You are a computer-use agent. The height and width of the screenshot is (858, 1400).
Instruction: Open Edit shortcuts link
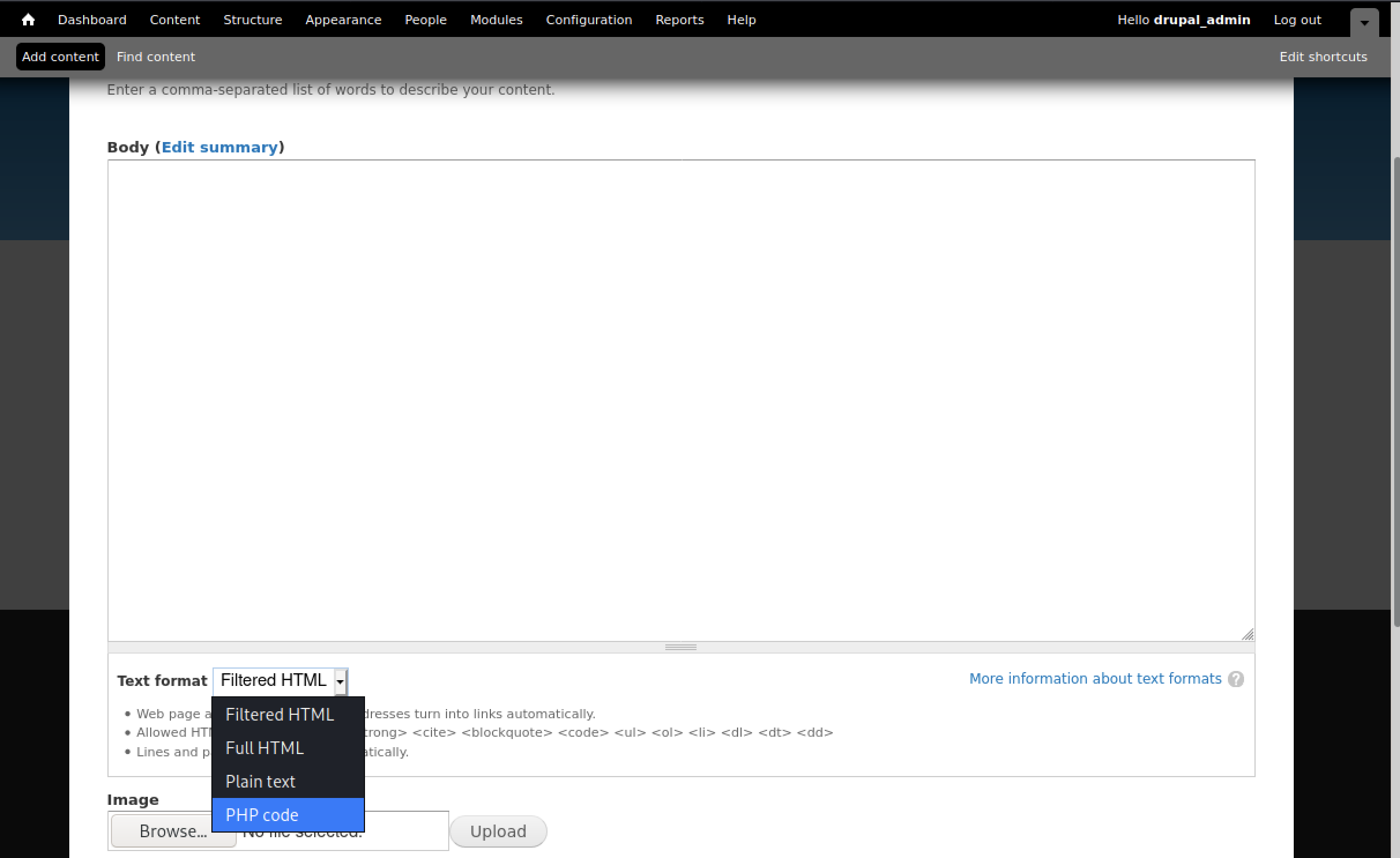click(x=1323, y=57)
